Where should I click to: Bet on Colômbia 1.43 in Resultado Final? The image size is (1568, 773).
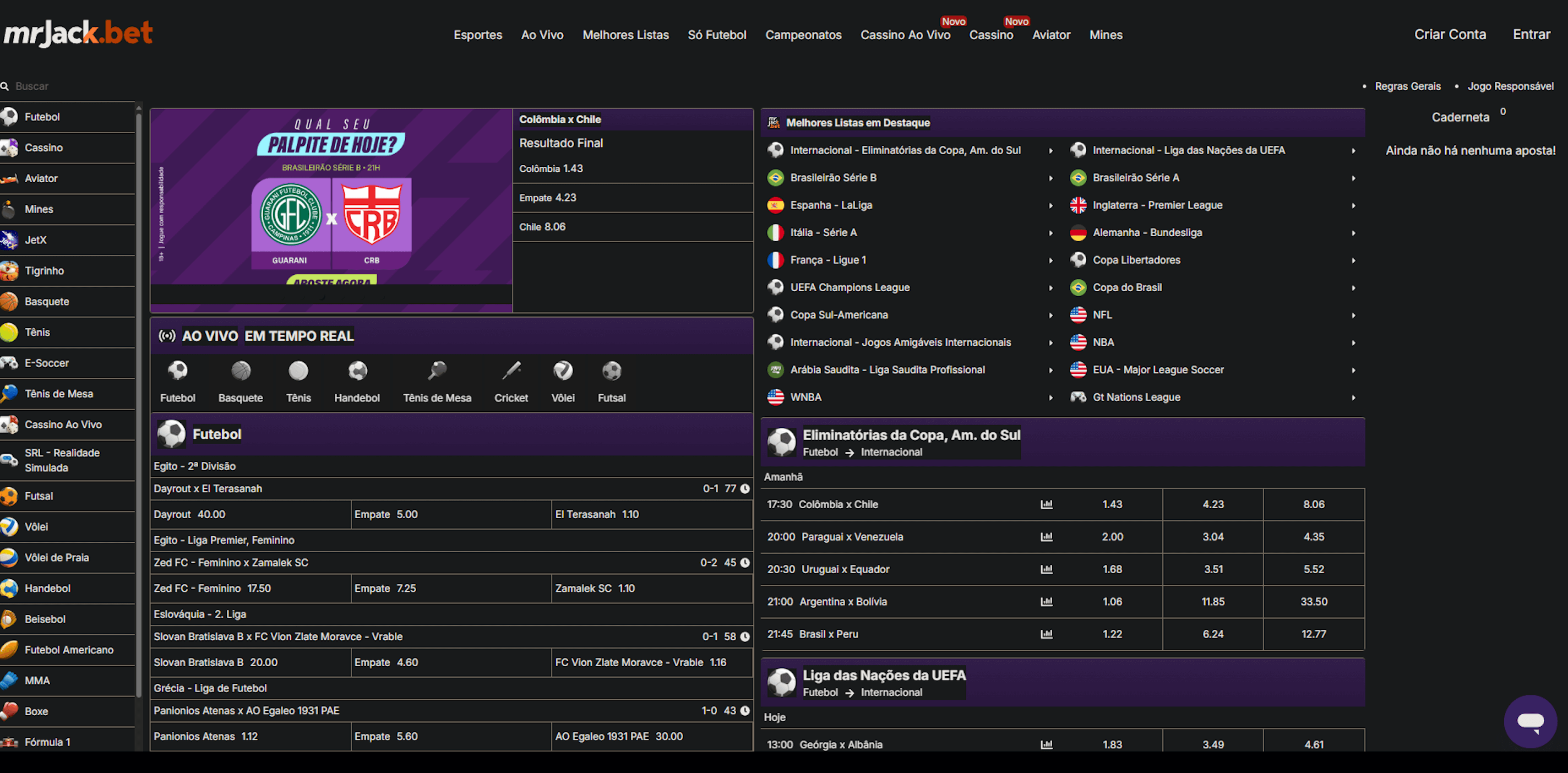(633, 168)
